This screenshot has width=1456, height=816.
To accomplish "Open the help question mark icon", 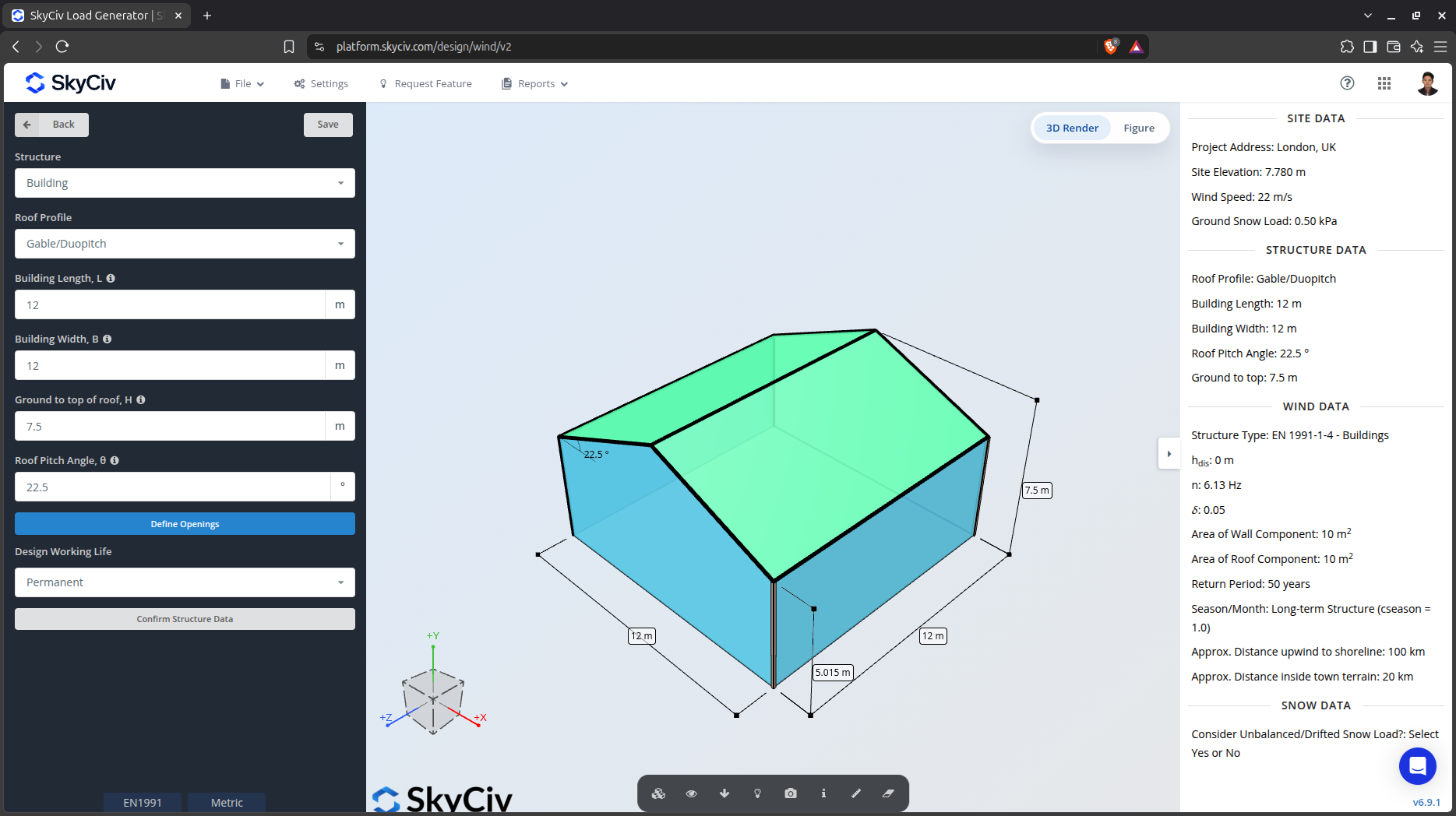I will [x=1347, y=83].
